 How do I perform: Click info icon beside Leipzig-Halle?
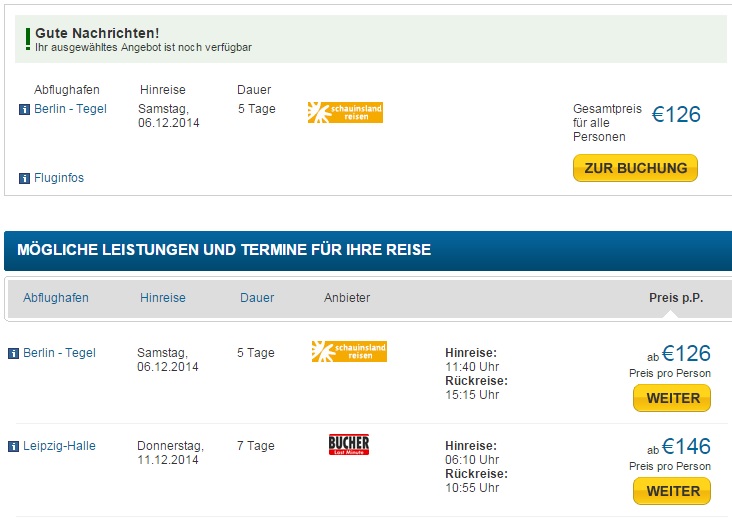click(x=14, y=446)
